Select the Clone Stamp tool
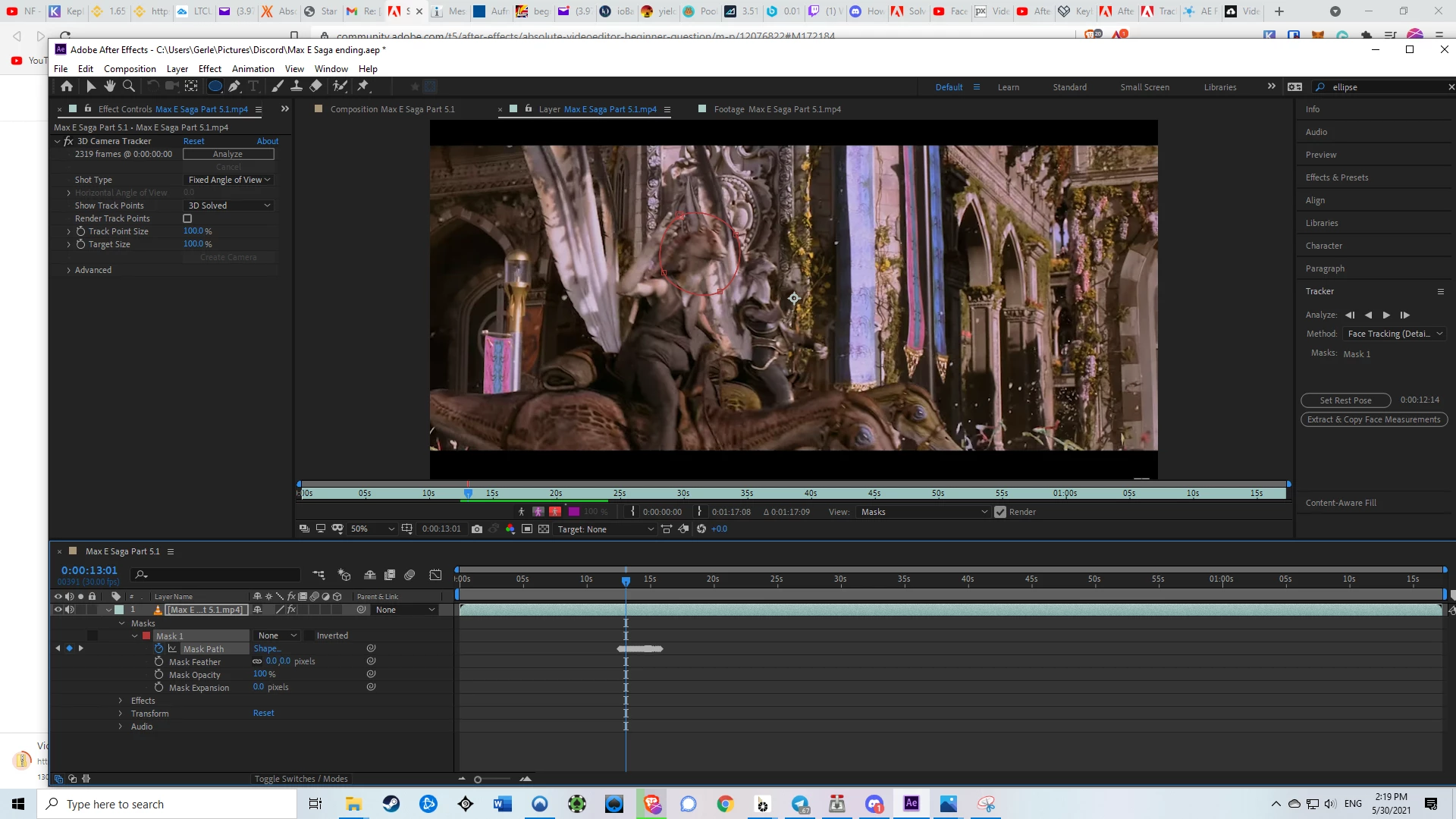 click(297, 86)
